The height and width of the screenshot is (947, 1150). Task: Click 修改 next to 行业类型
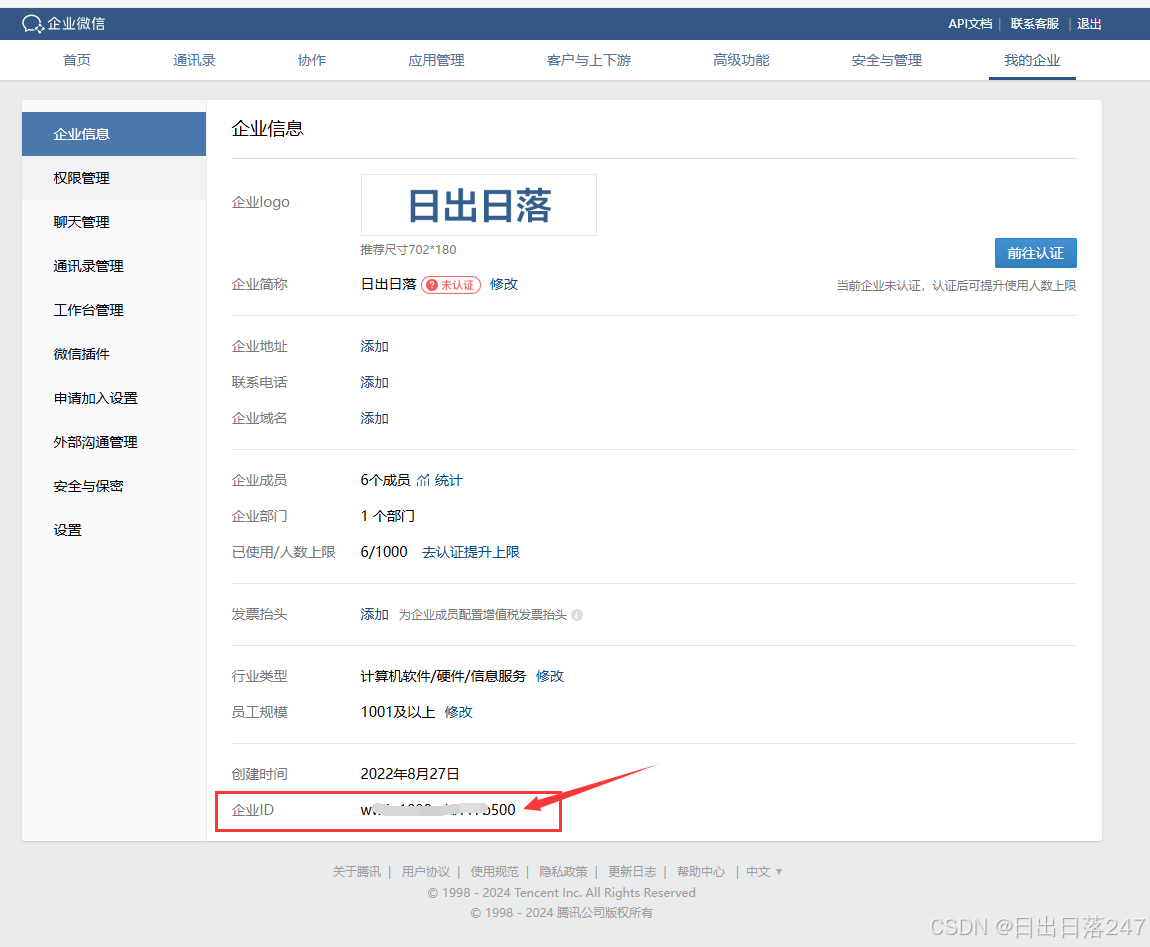(x=549, y=676)
